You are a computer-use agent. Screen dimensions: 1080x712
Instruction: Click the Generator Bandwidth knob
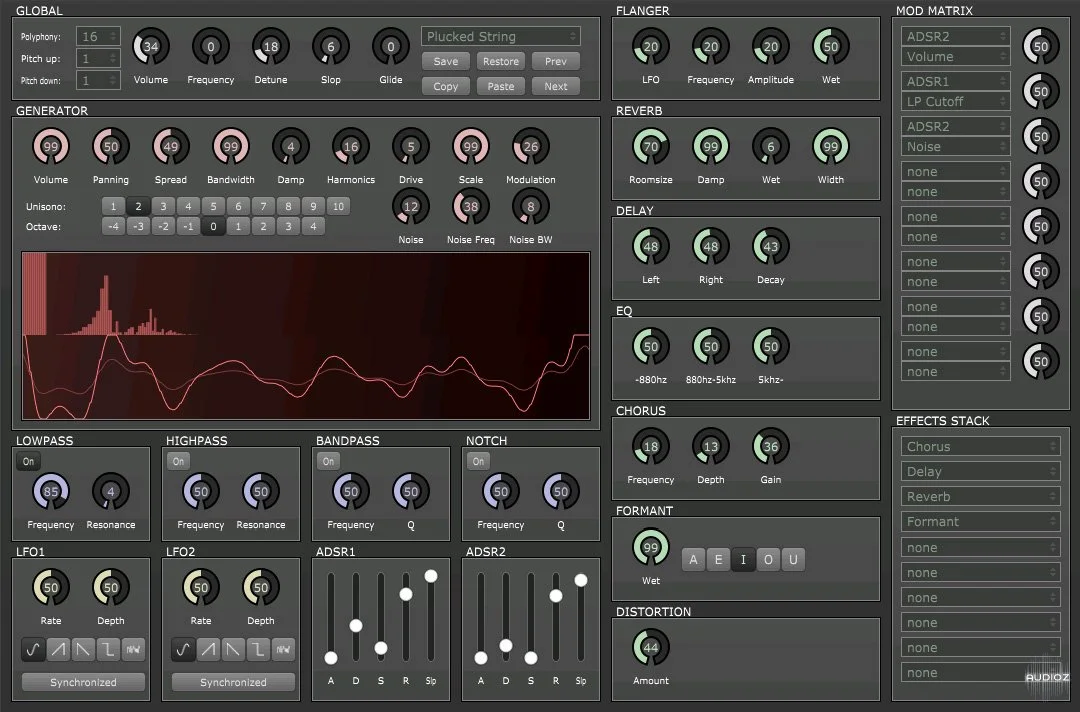(x=231, y=147)
